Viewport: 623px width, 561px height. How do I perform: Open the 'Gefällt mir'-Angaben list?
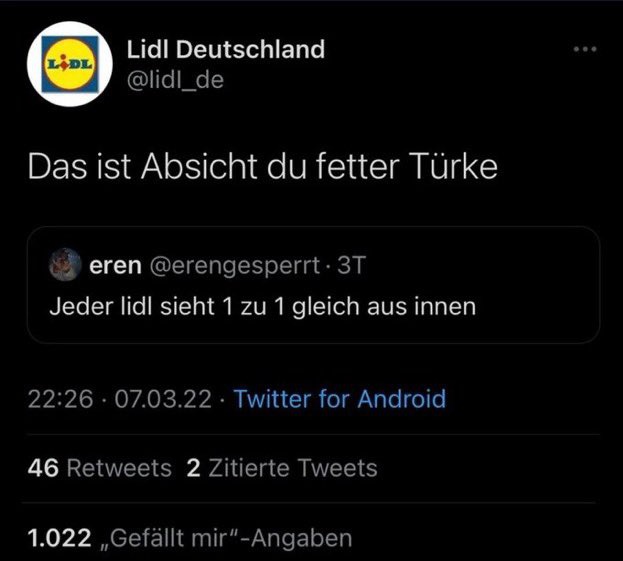[x=228, y=538]
